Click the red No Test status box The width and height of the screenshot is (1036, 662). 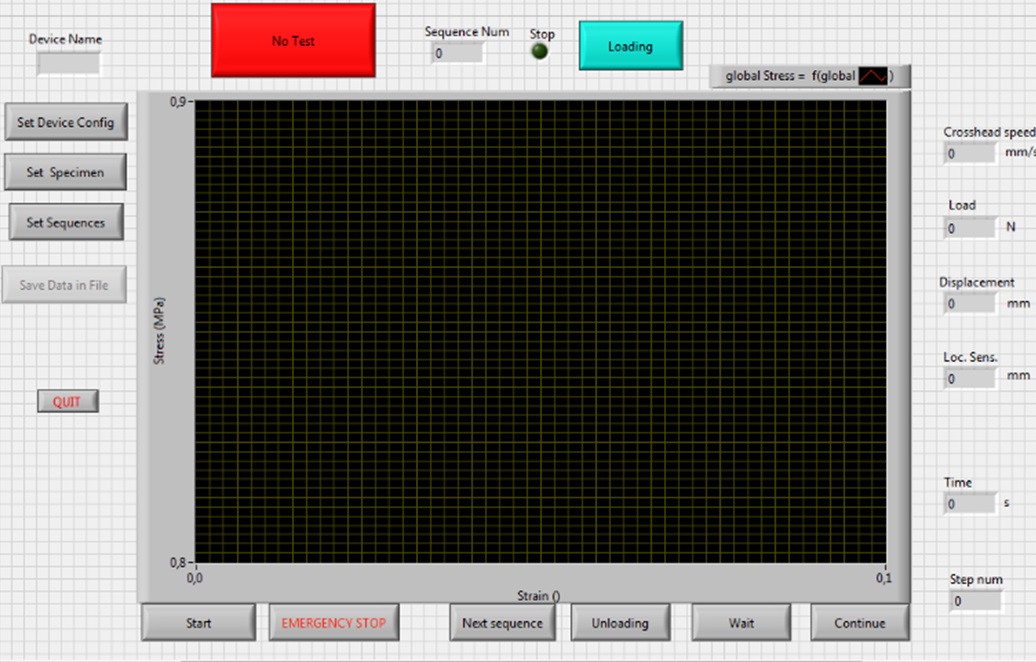click(293, 41)
